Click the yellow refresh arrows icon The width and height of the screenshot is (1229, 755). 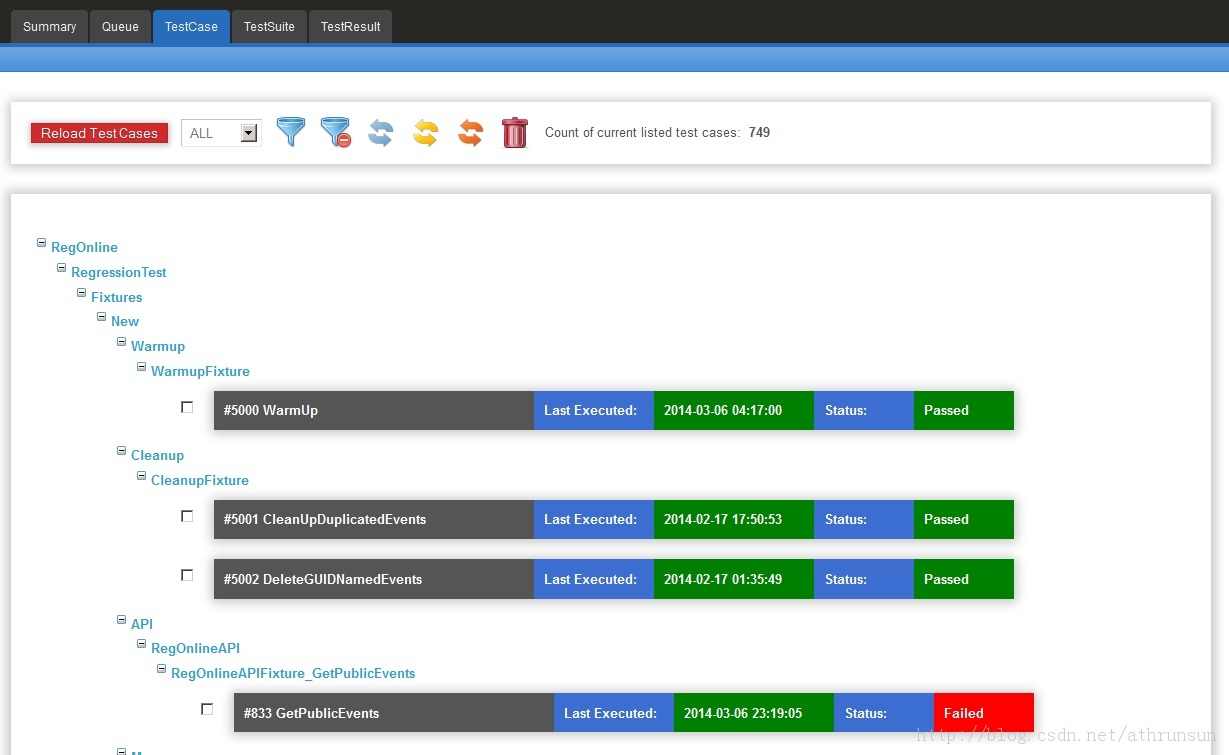tap(425, 132)
